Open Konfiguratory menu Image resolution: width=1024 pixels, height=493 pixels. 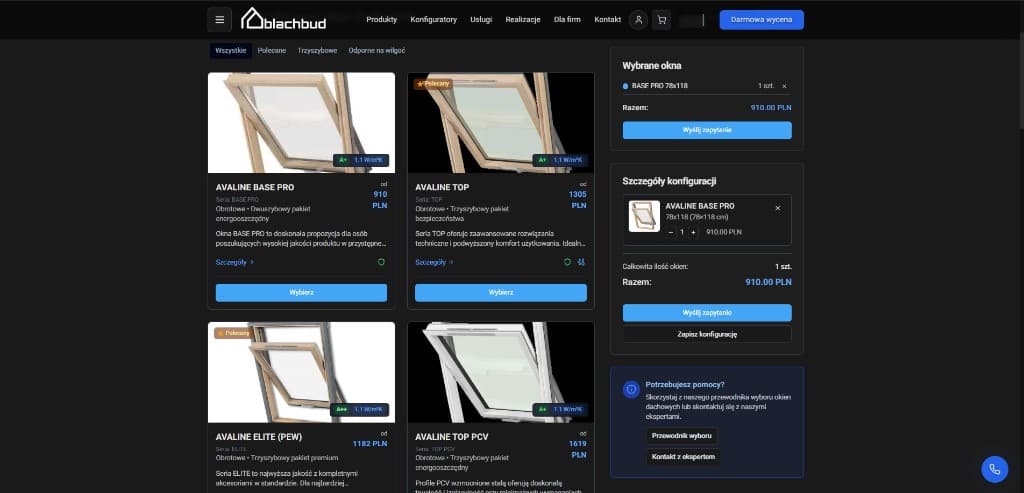tap(434, 20)
